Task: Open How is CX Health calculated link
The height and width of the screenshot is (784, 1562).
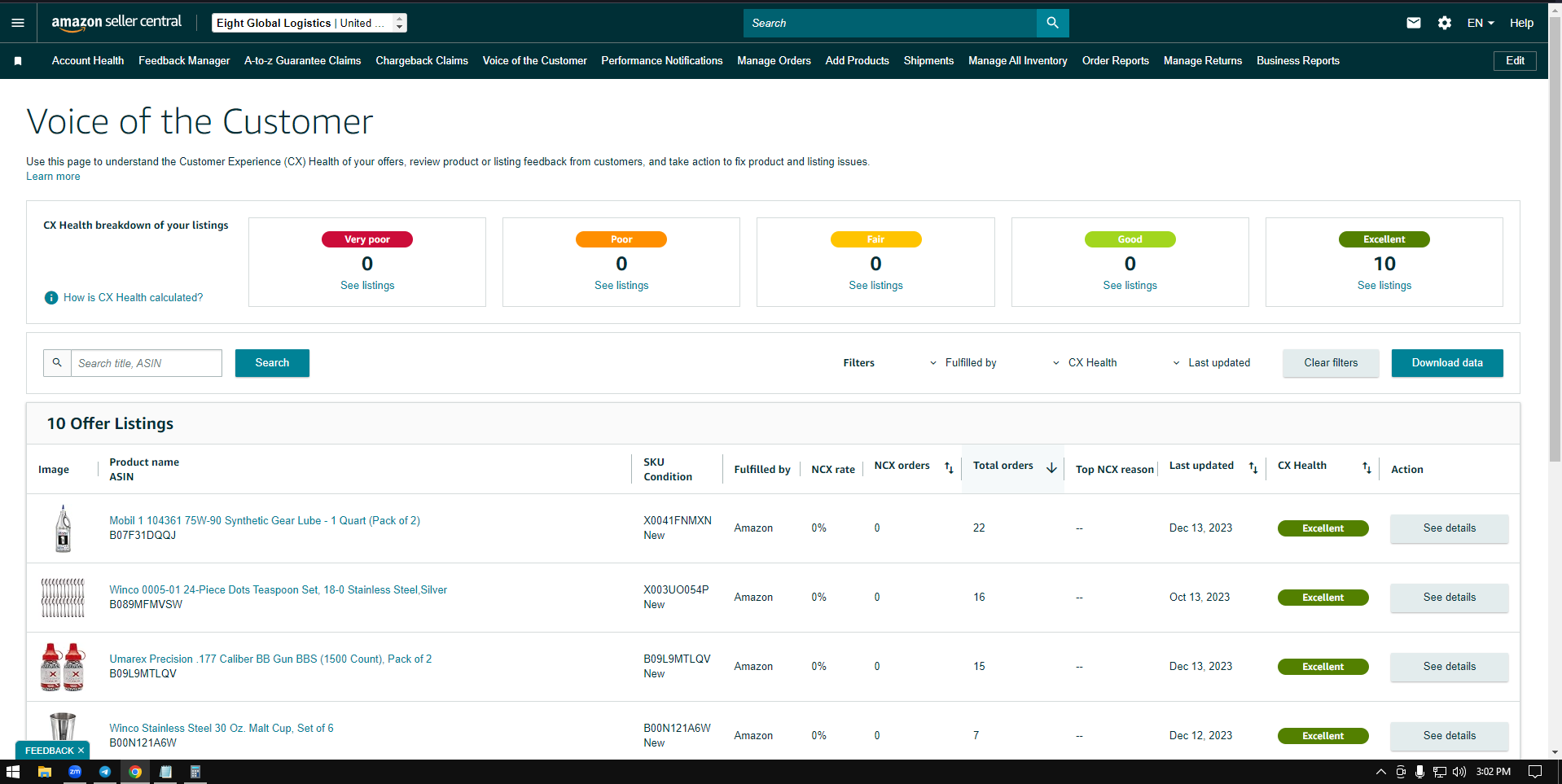Action: 134,298
